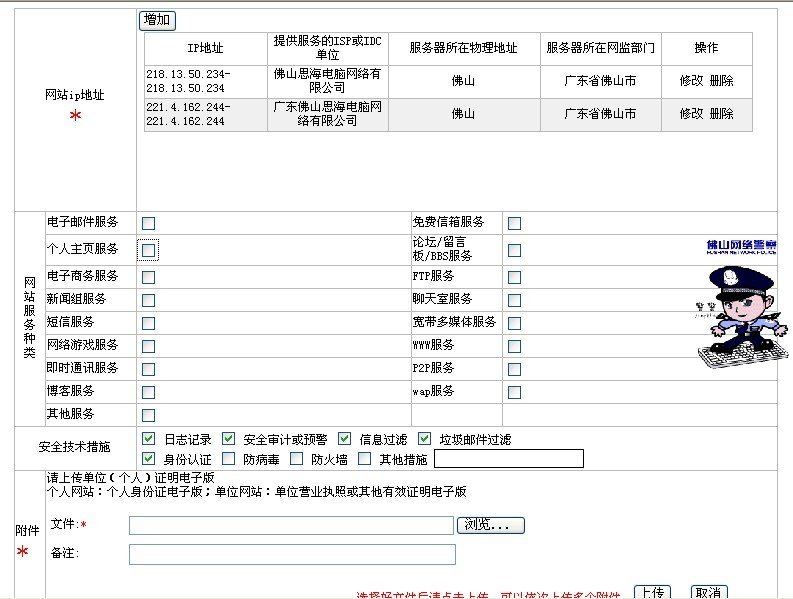Viewport: 793px width, 599px height.
Task: Uncheck the 垃圾邮件过滤 checkbox
Action: click(424, 439)
